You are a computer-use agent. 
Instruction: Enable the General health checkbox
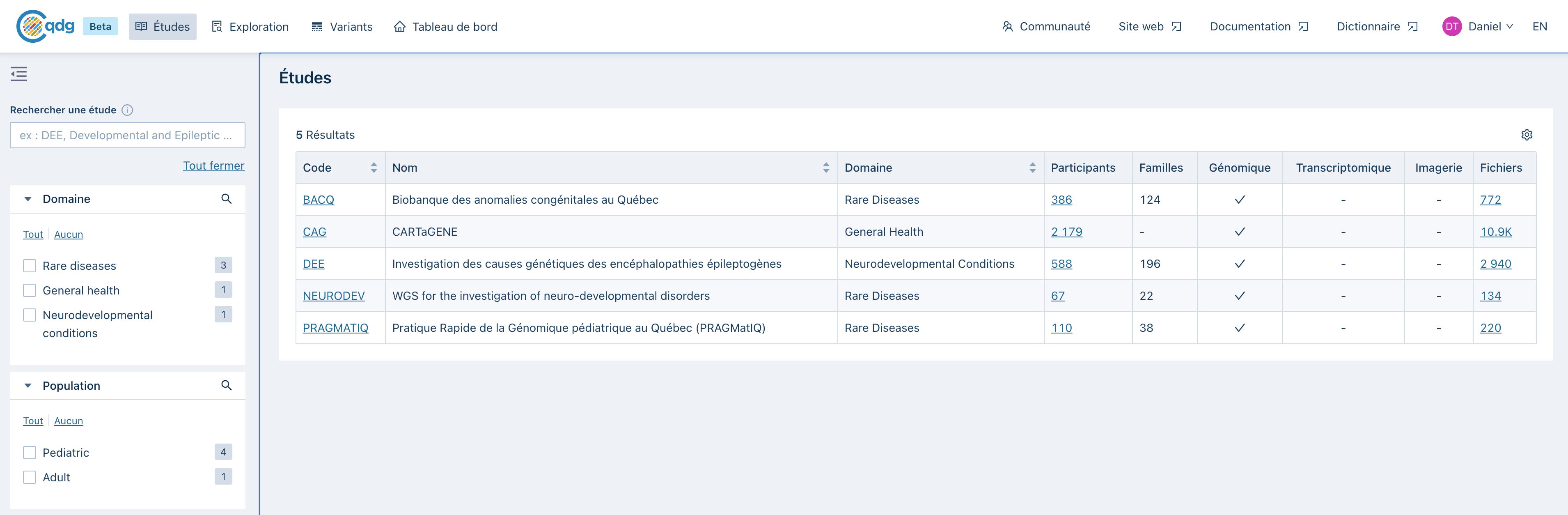click(x=30, y=290)
